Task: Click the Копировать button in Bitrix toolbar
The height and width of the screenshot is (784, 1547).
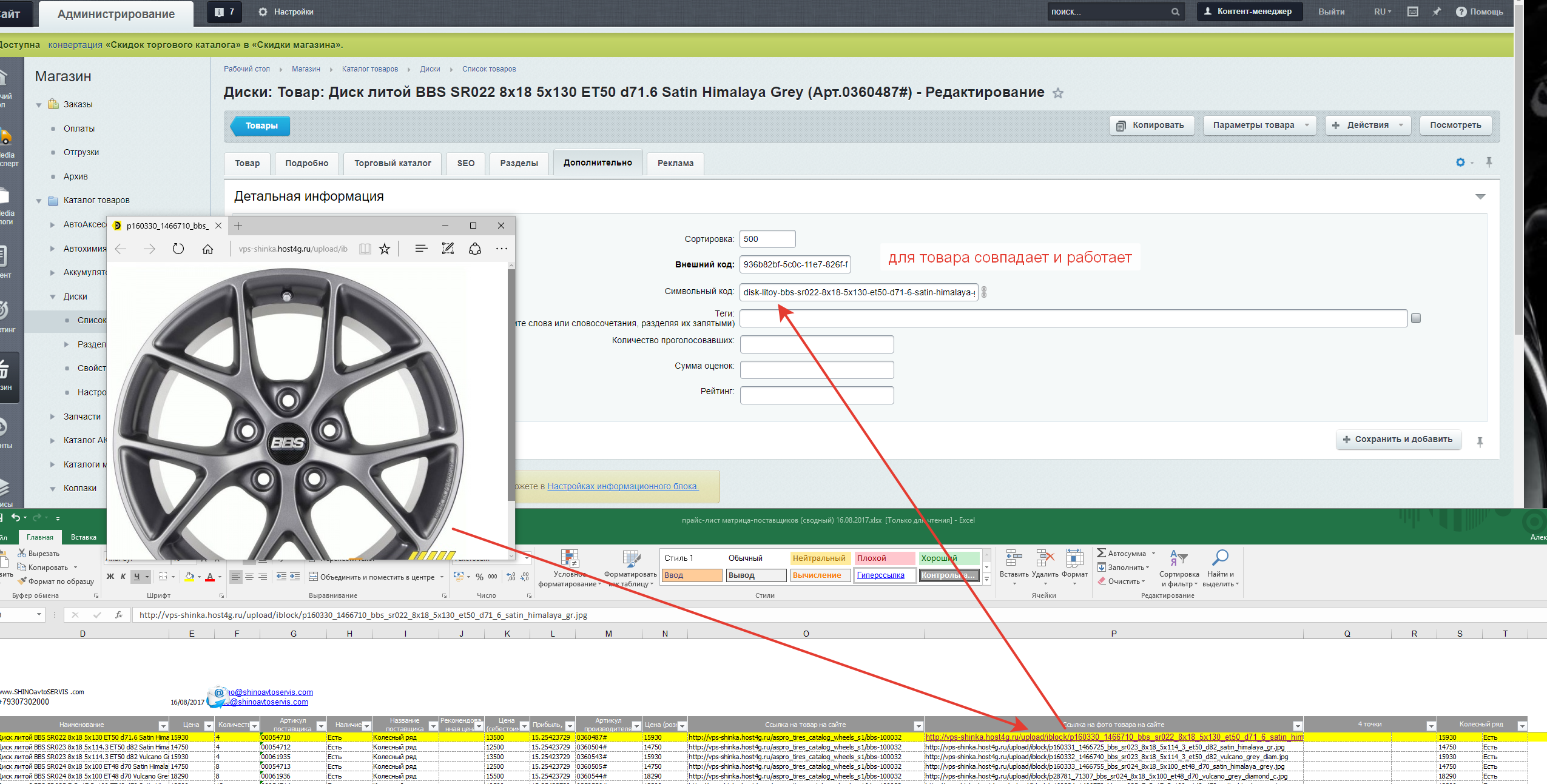Action: (x=1151, y=126)
